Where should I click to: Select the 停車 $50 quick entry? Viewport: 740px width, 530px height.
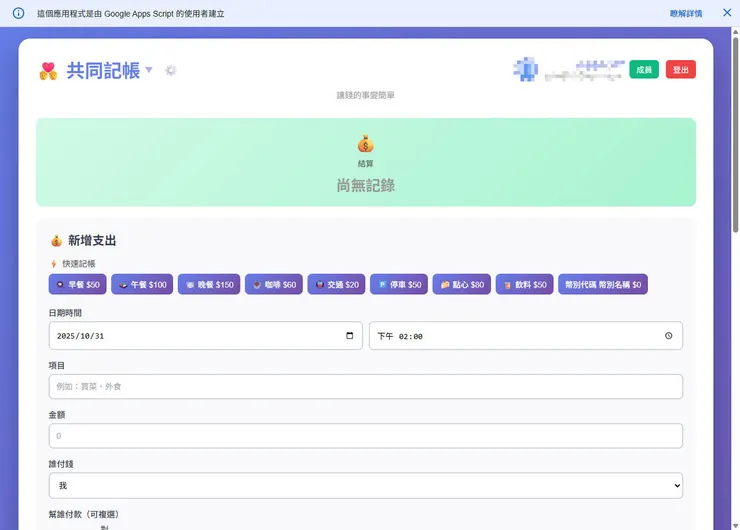point(399,284)
